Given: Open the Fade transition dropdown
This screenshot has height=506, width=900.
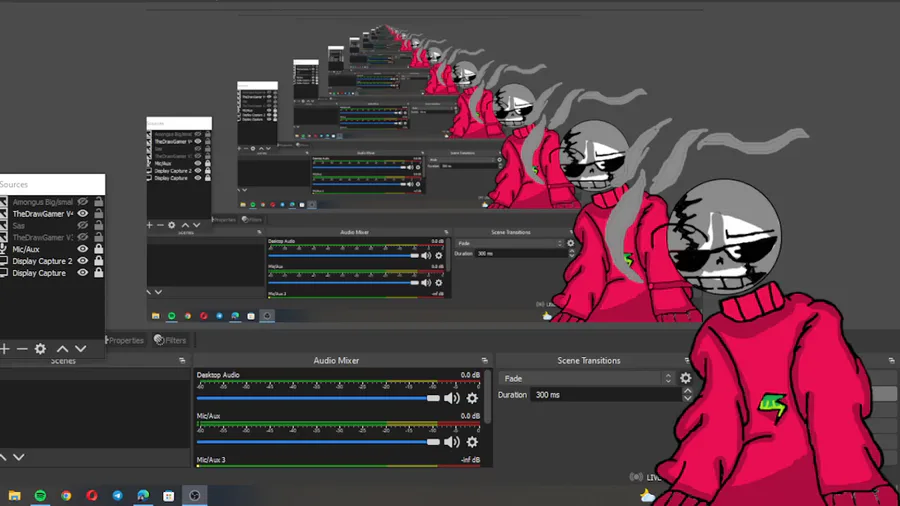Looking at the screenshot, I should point(588,378).
